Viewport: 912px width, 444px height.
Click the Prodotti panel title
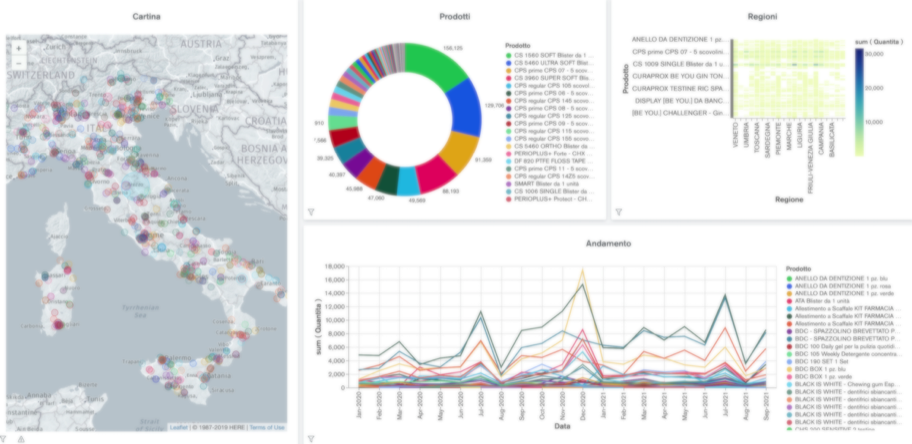tap(455, 16)
